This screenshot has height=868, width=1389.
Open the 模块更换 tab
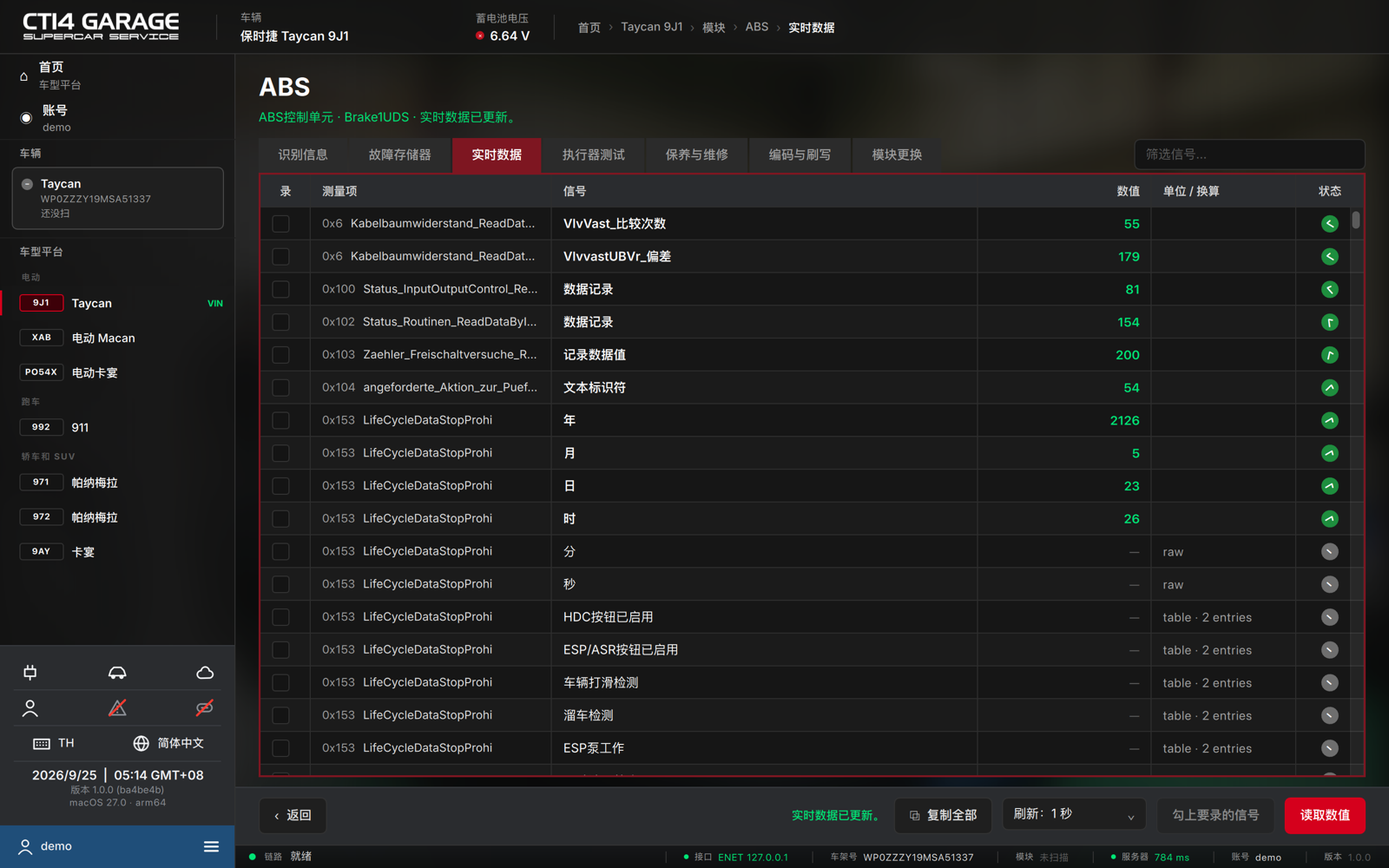click(x=897, y=155)
